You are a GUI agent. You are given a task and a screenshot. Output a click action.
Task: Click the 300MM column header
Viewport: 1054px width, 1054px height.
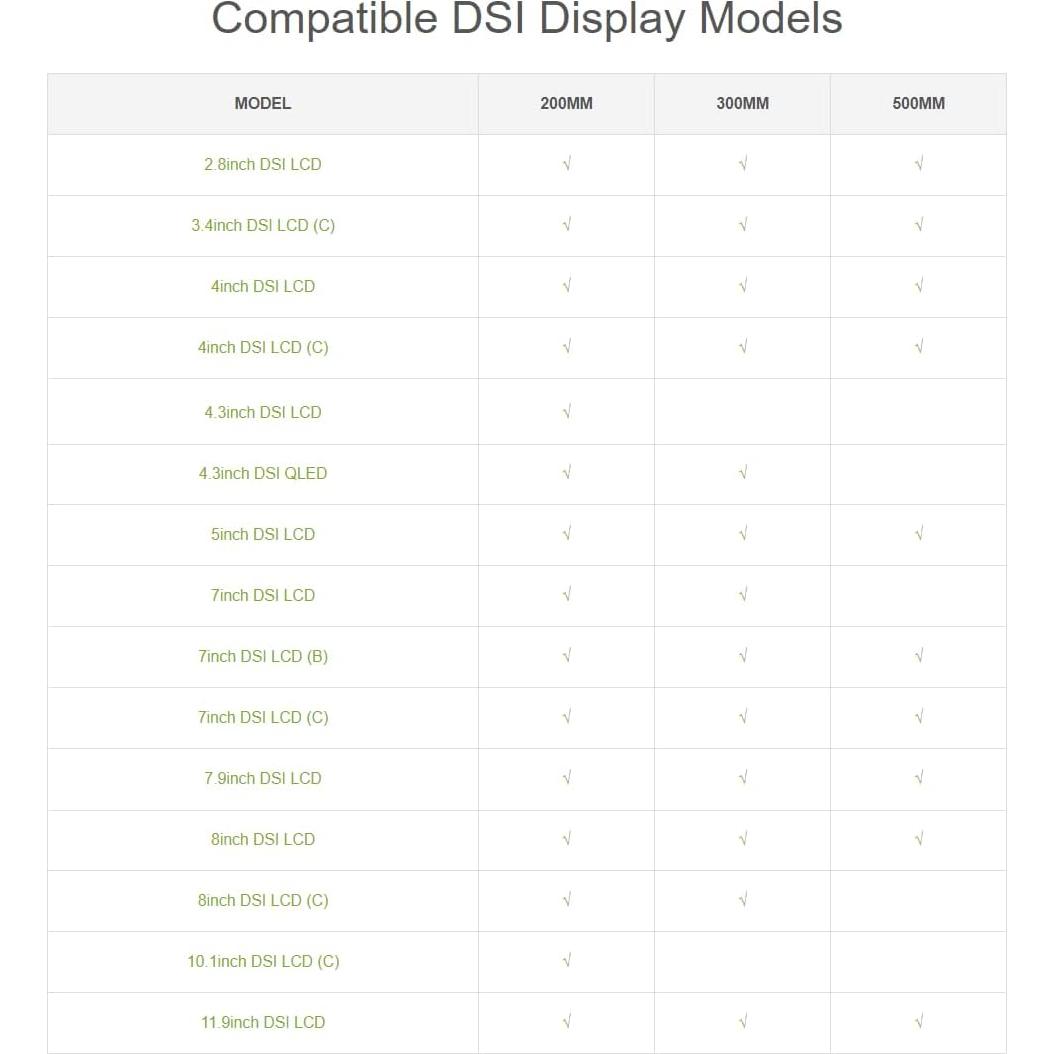(x=742, y=103)
